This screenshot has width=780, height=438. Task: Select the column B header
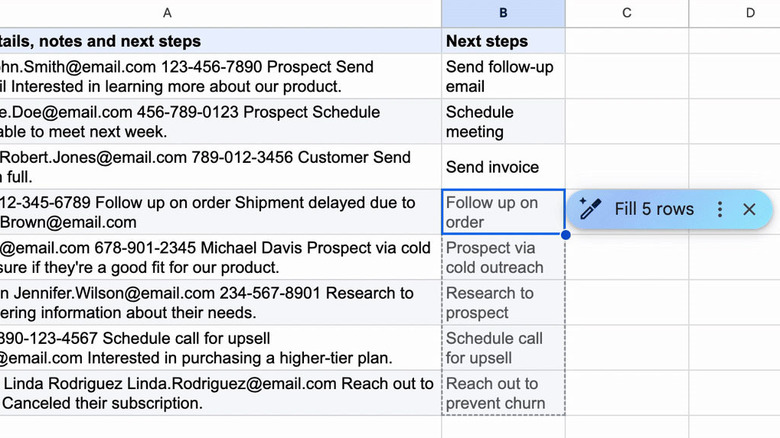pyautogui.click(x=502, y=13)
